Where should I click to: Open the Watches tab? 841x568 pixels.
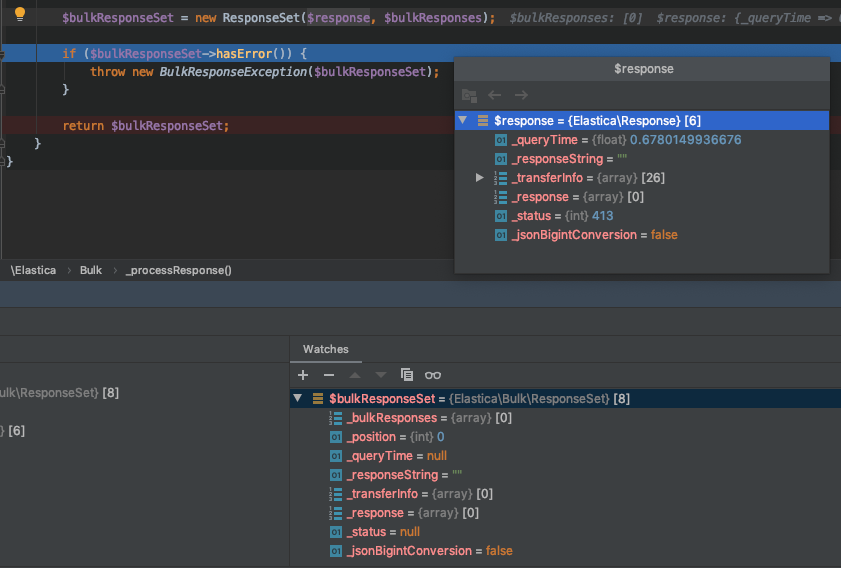(x=326, y=349)
